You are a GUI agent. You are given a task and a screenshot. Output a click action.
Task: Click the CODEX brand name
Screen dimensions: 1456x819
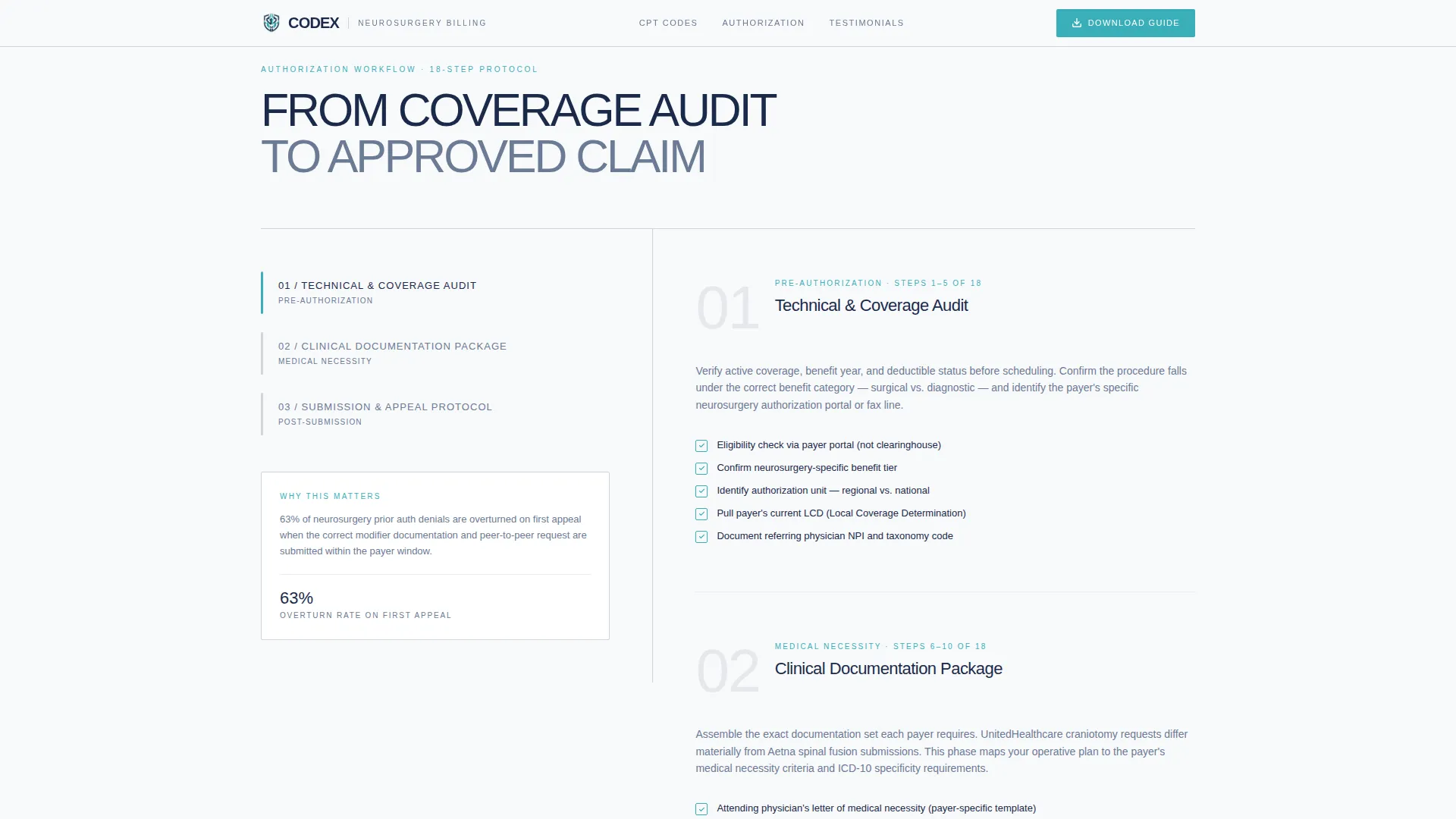tap(313, 23)
